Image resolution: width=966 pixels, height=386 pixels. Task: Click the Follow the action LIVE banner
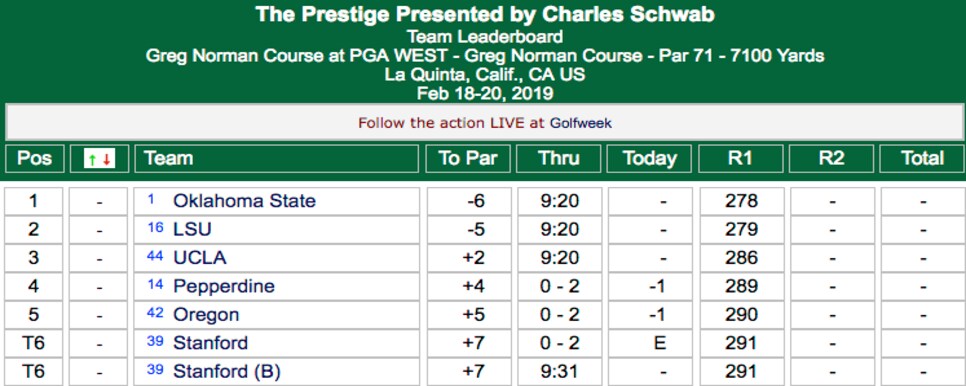point(485,123)
